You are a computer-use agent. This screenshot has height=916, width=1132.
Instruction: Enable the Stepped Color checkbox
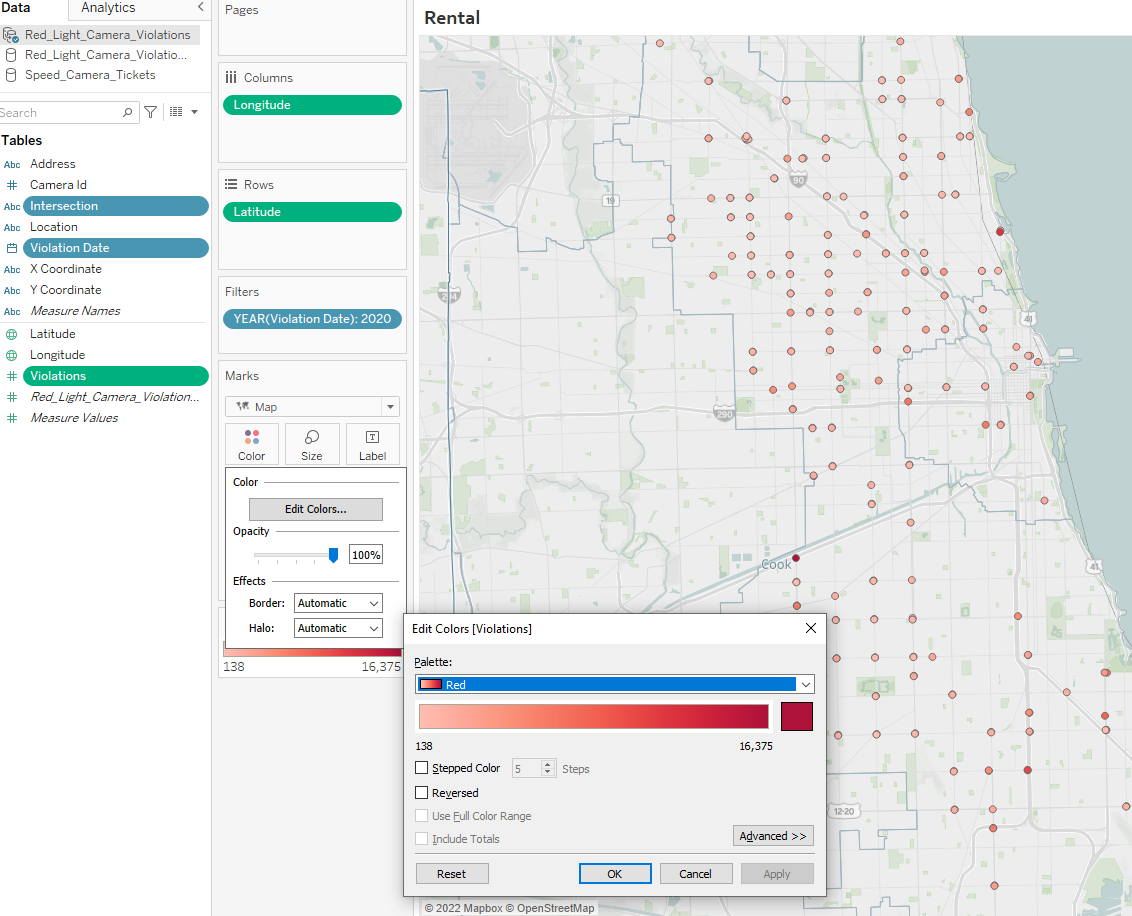(x=422, y=767)
